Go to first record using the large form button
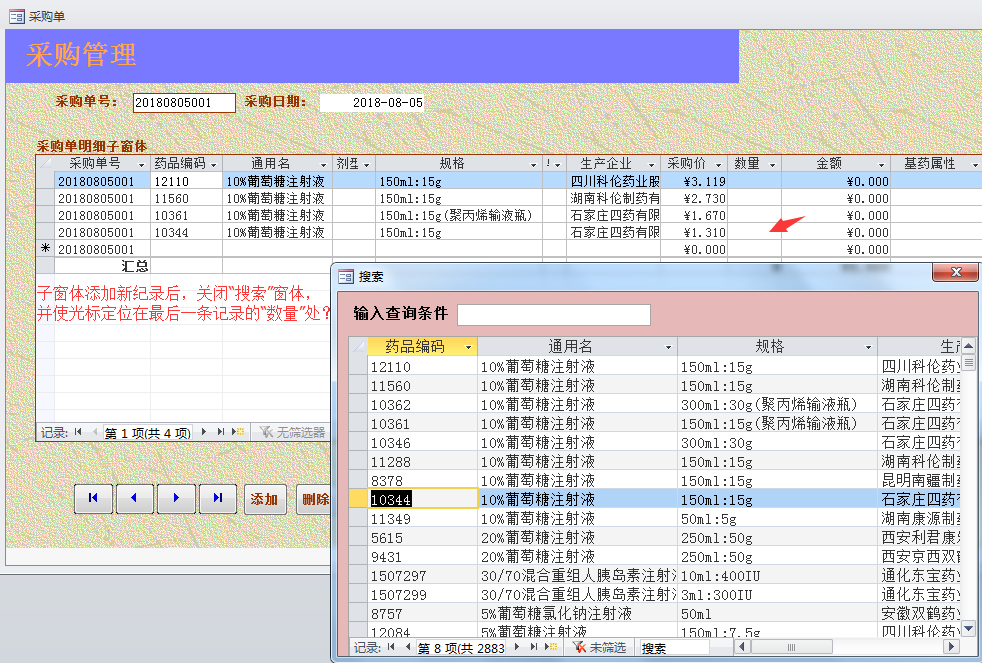982x663 pixels. click(93, 498)
